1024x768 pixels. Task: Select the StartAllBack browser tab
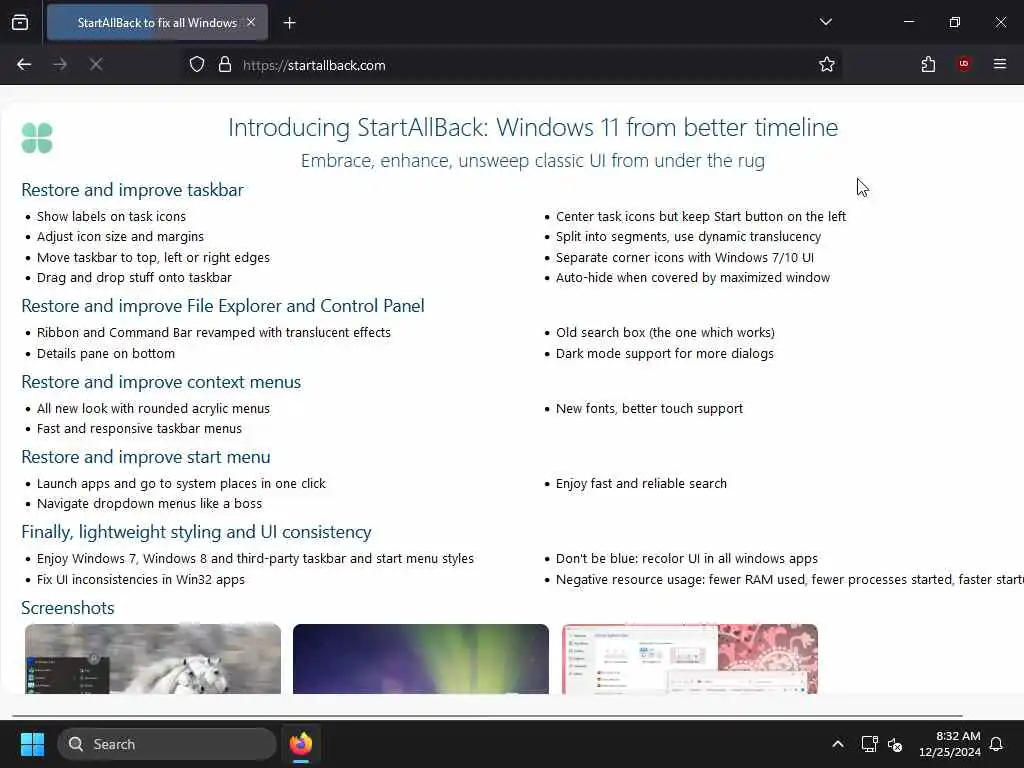click(157, 22)
